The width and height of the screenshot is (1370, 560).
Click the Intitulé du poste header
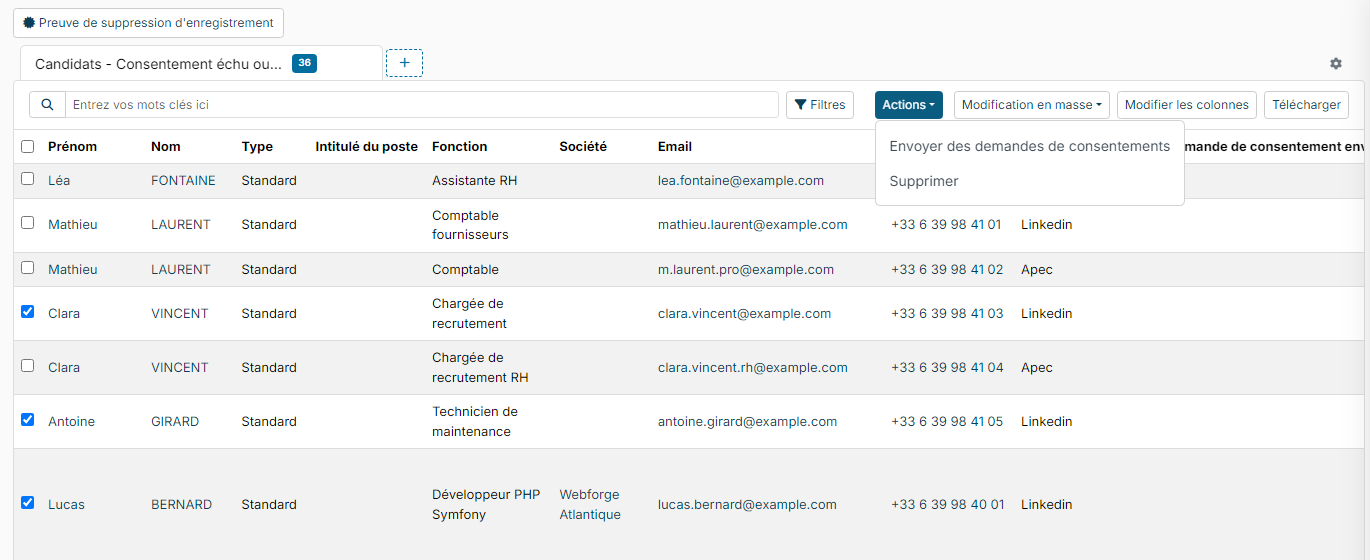[366, 147]
